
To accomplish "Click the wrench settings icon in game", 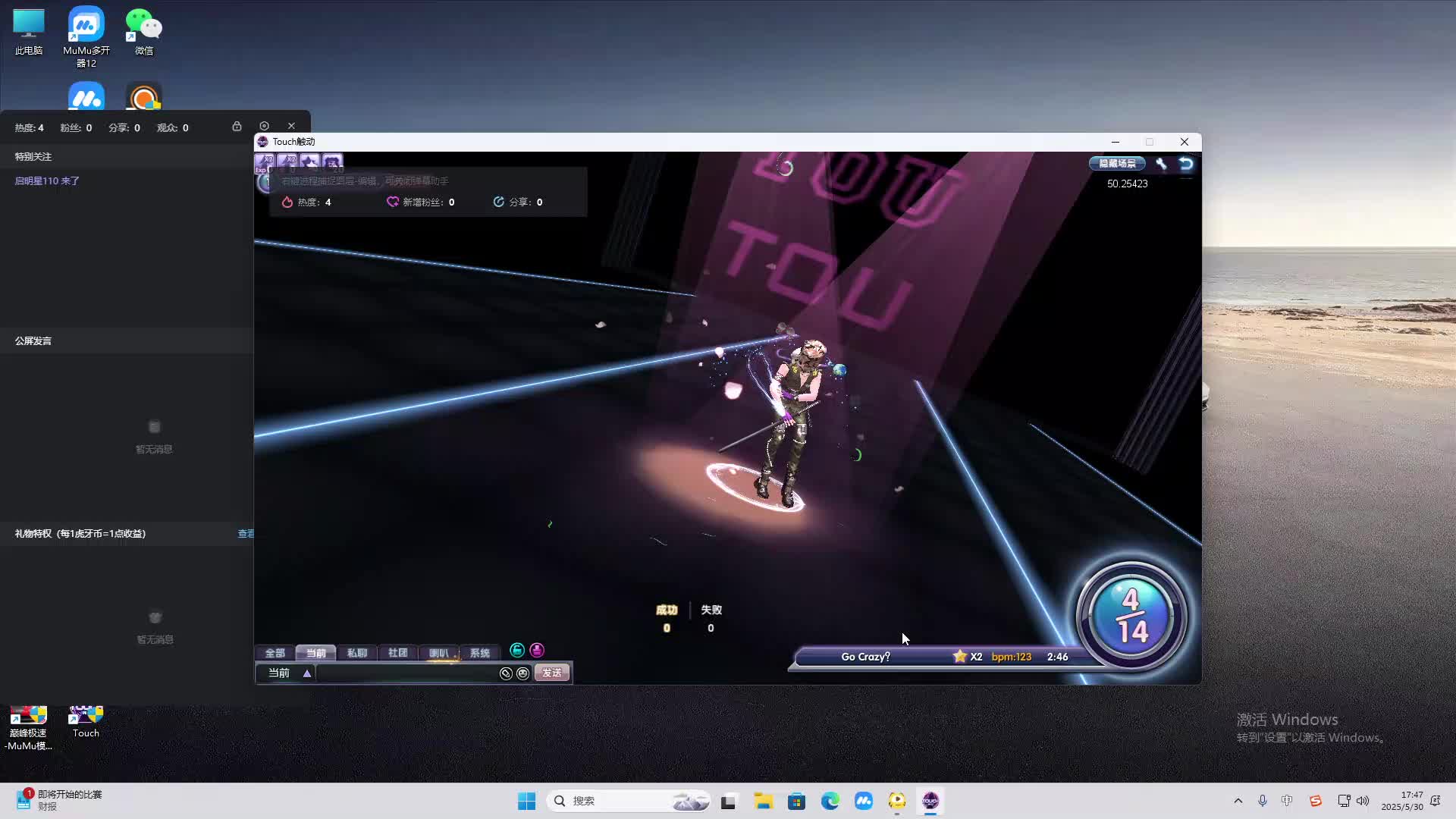I will pyautogui.click(x=1161, y=163).
